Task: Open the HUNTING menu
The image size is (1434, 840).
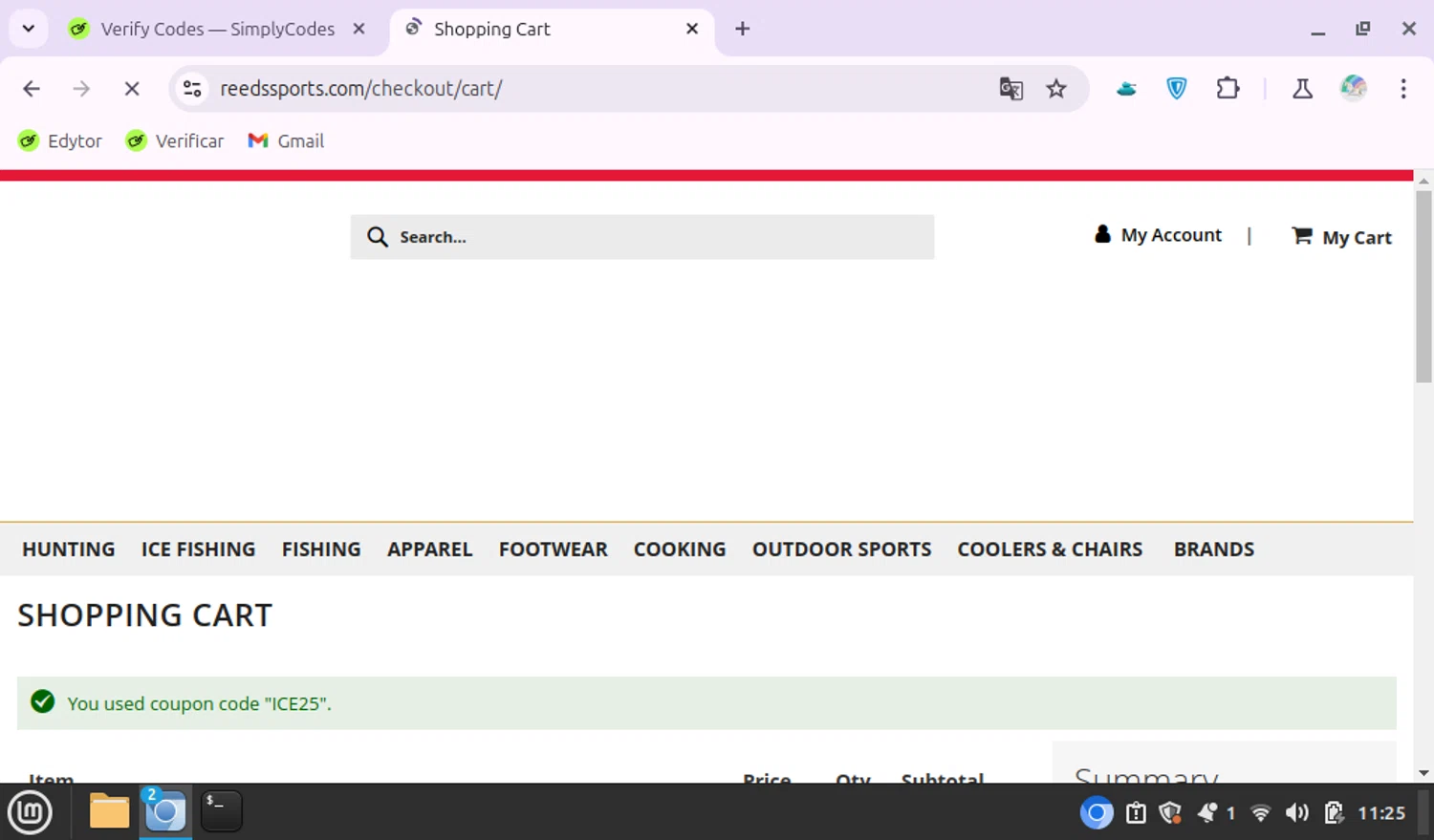Action: click(69, 549)
